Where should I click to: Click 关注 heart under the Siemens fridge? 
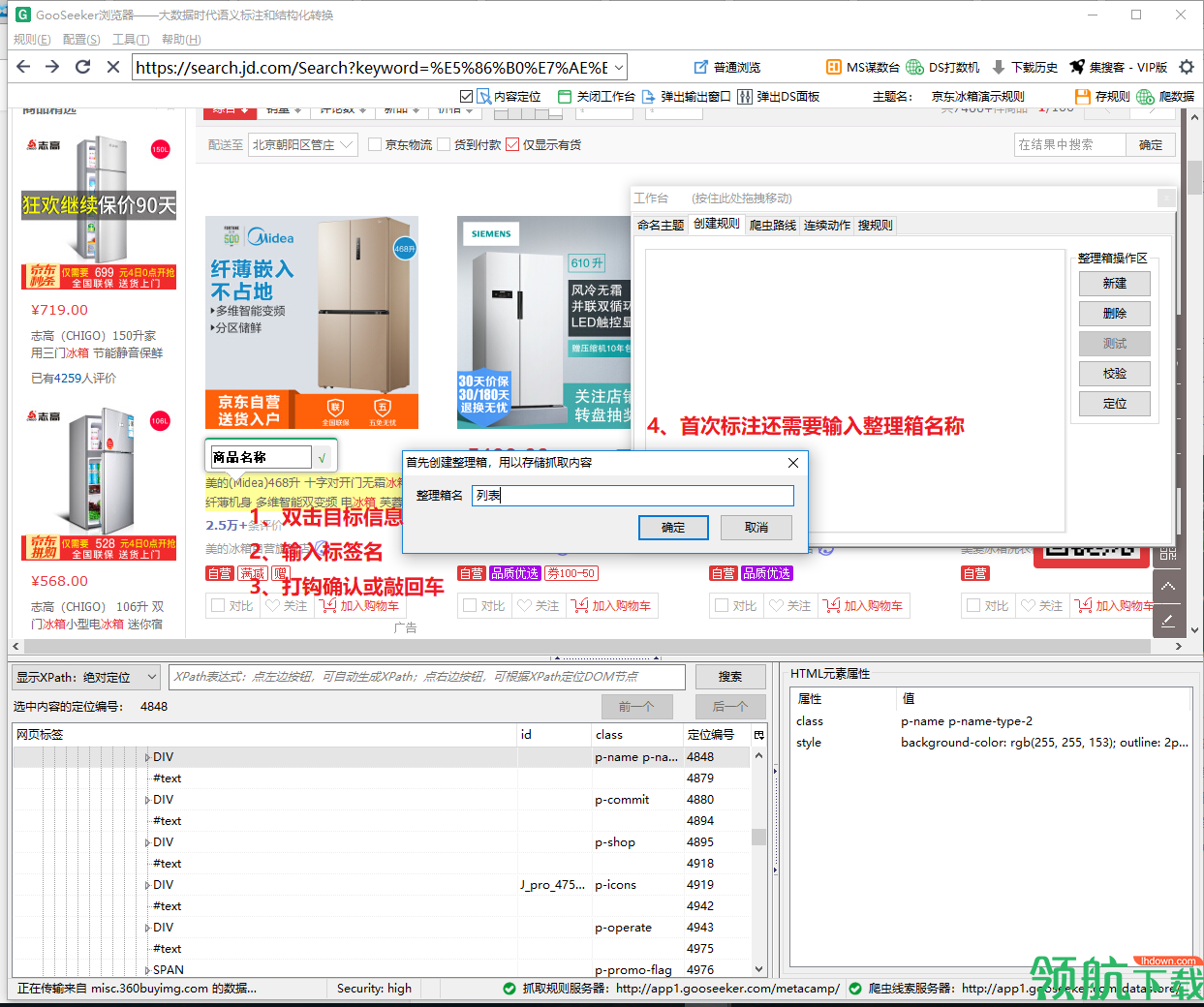[x=538, y=606]
